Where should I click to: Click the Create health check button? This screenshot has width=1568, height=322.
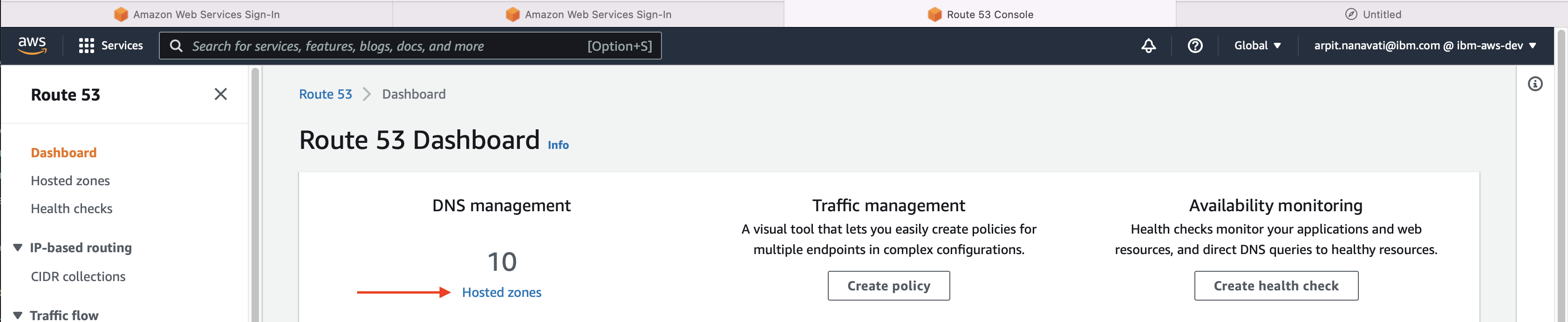click(x=1276, y=286)
